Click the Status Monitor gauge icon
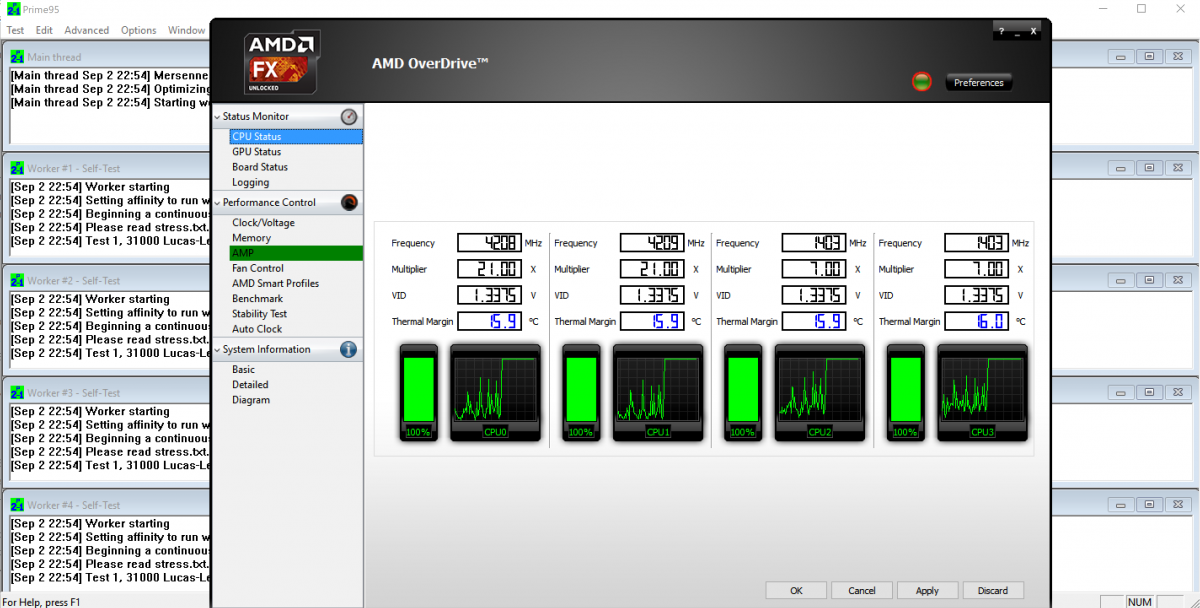The height and width of the screenshot is (608, 1200). click(x=349, y=117)
